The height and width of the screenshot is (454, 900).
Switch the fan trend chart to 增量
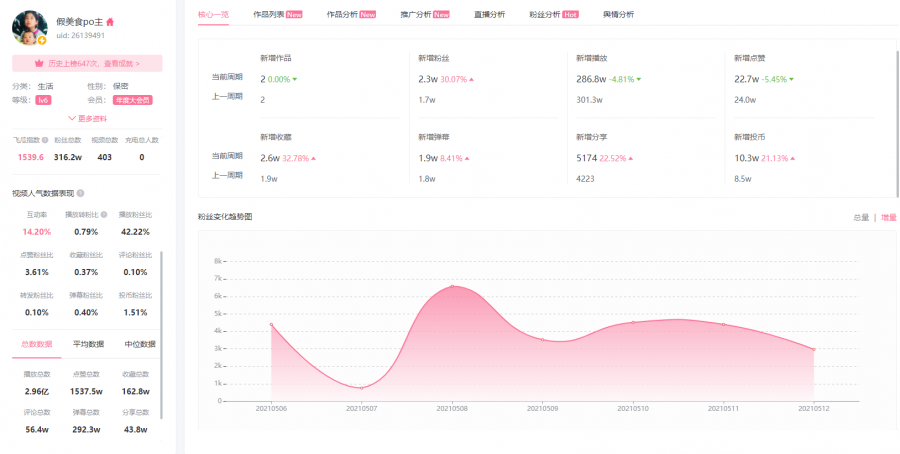(889, 218)
